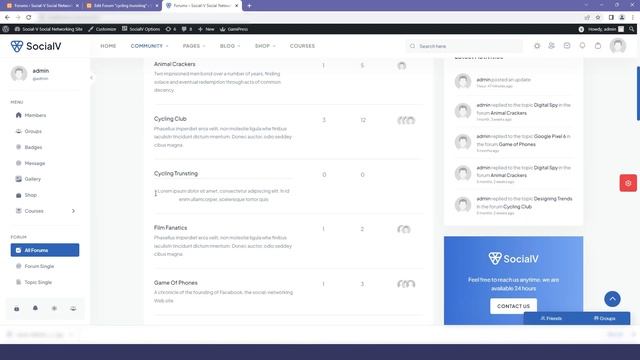The image size is (640, 360).
Task: Open Forum Single in sidebar
Action: [x=39, y=266]
